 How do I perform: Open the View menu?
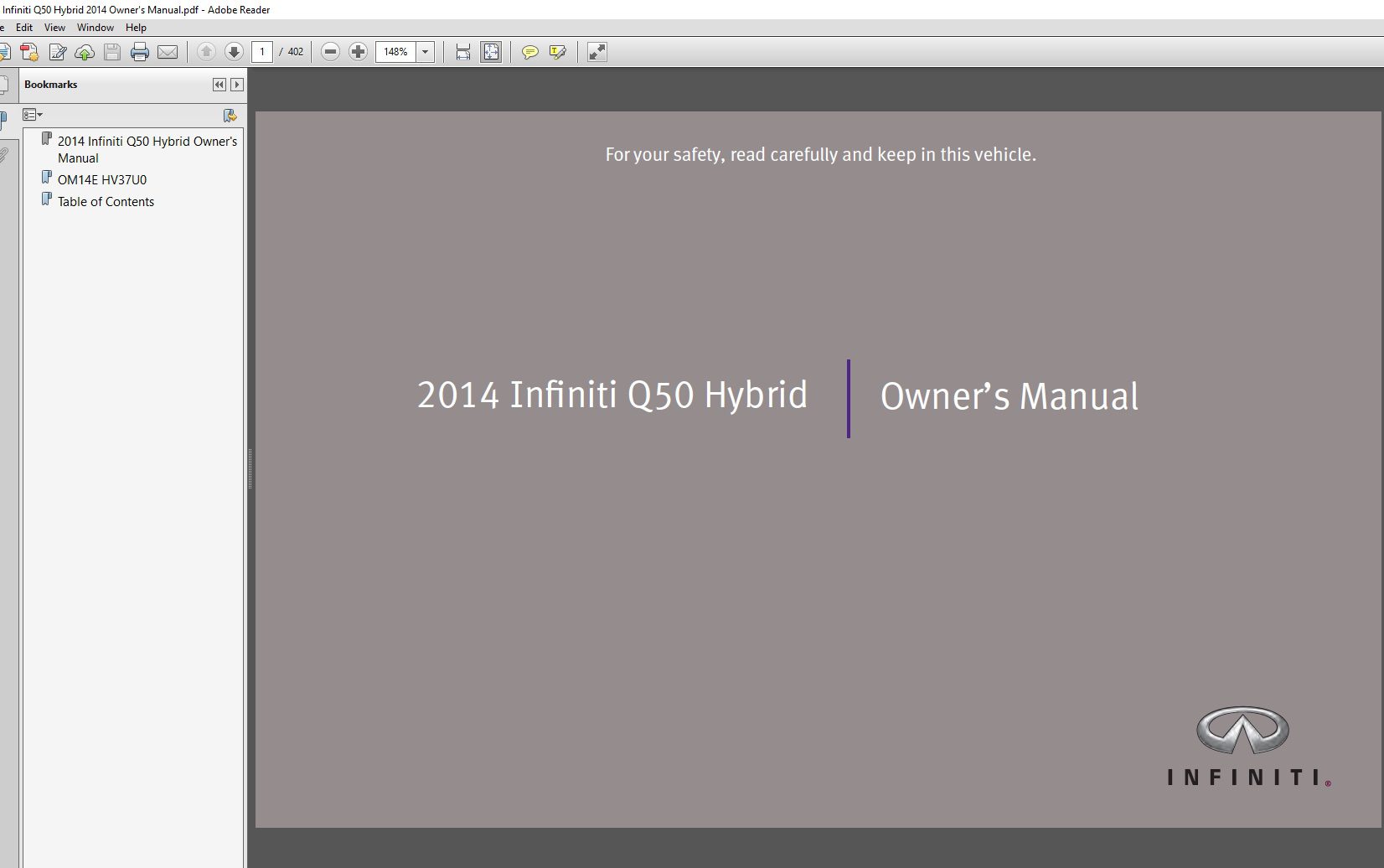coord(54,28)
